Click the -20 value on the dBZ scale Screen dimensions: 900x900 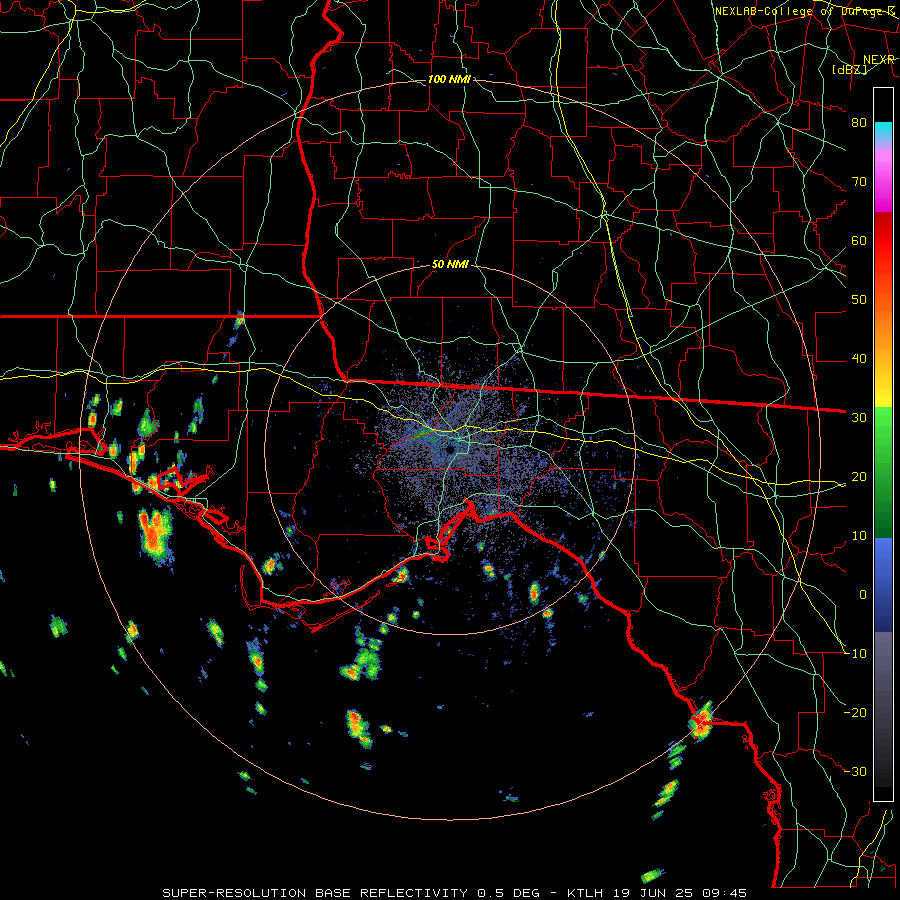[855, 712]
